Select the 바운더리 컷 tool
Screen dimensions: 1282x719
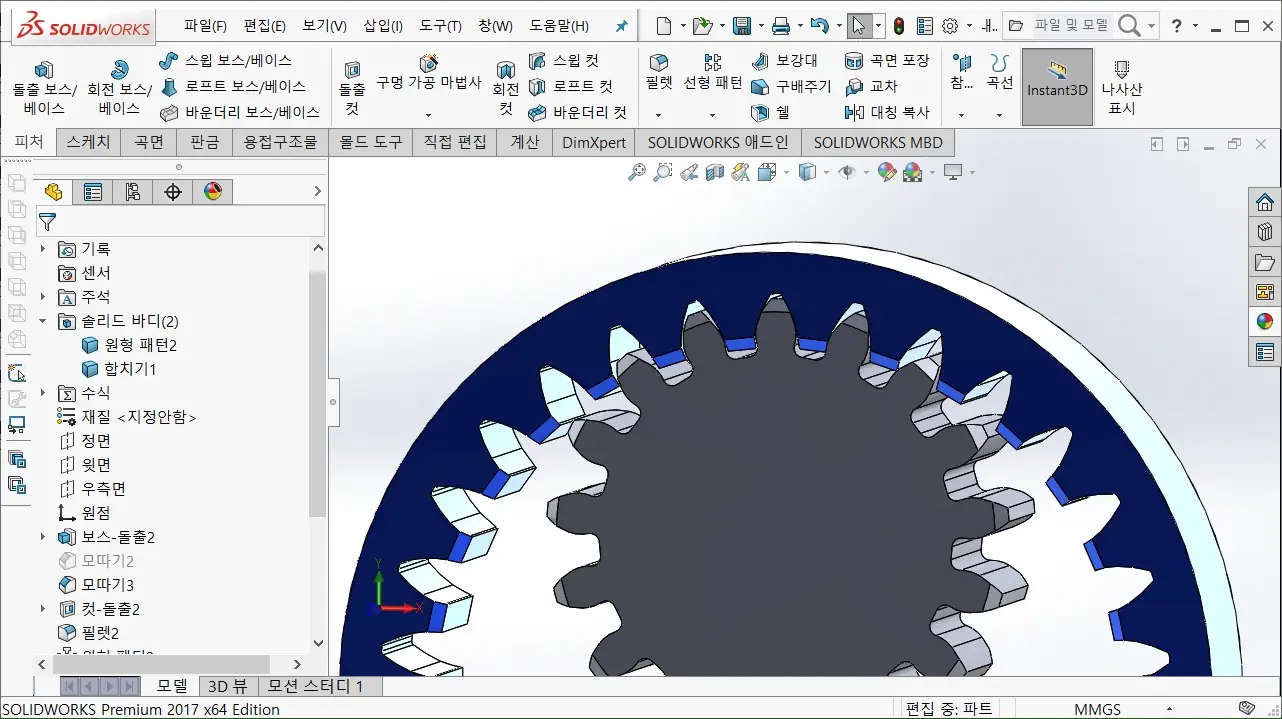tap(577, 112)
